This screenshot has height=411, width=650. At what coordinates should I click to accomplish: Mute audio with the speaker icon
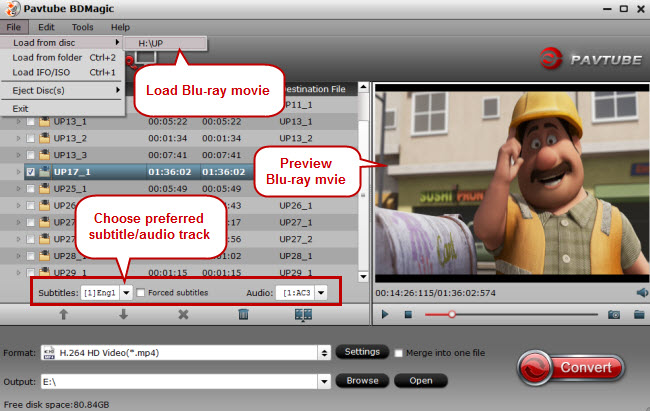click(641, 292)
